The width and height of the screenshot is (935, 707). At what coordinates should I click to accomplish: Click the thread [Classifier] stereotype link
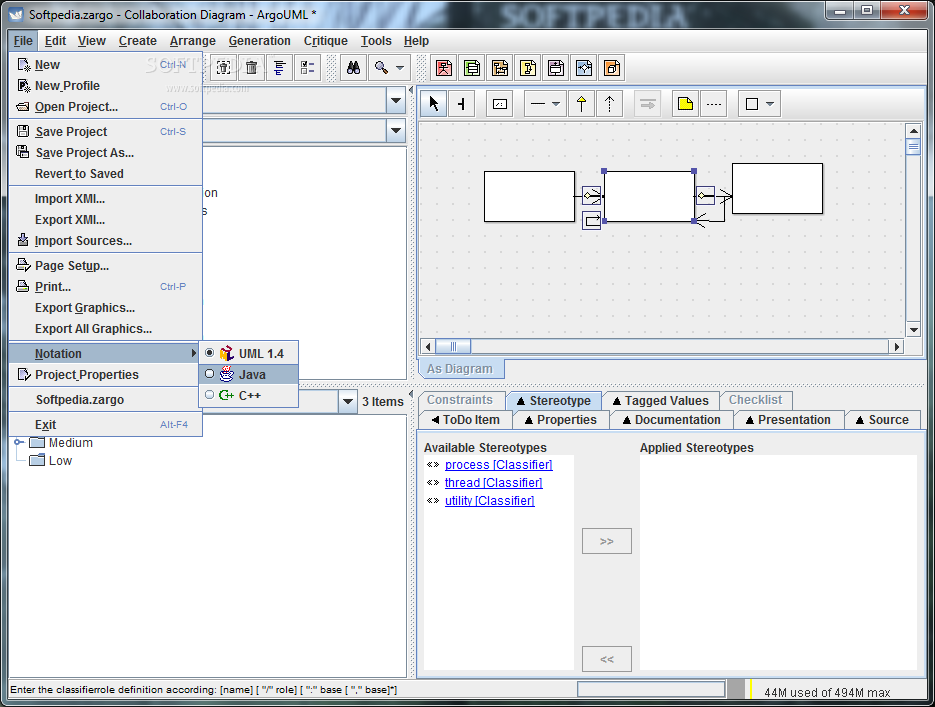pos(493,482)
